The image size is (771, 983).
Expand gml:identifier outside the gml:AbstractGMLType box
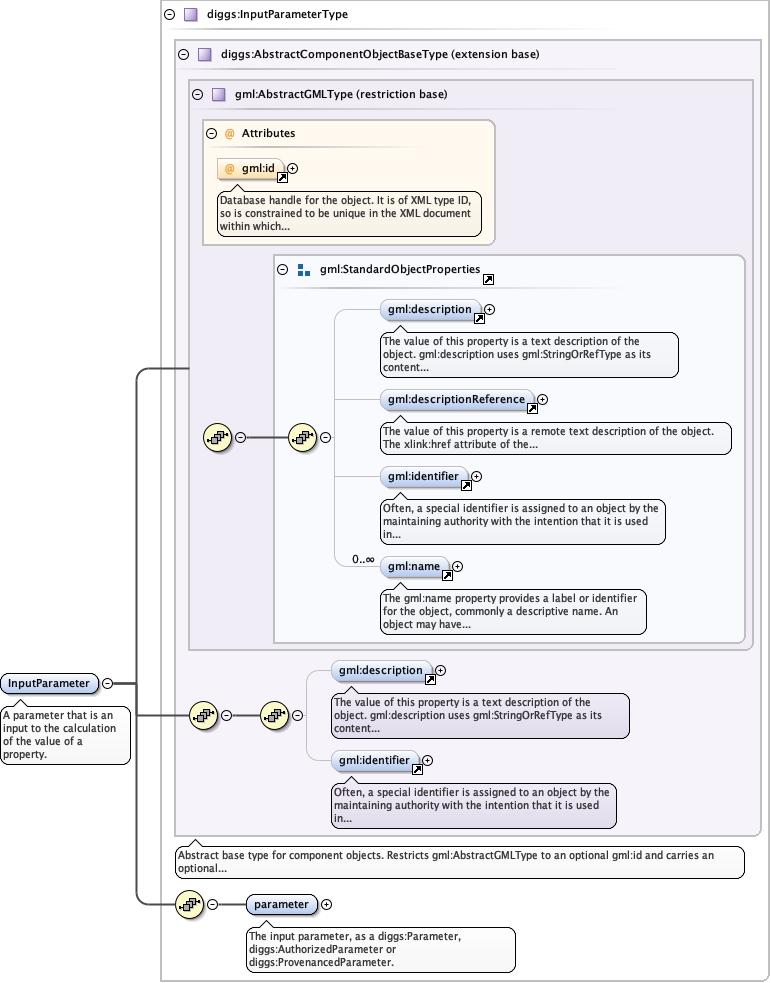pyautogui.click(x=427, y=760)
